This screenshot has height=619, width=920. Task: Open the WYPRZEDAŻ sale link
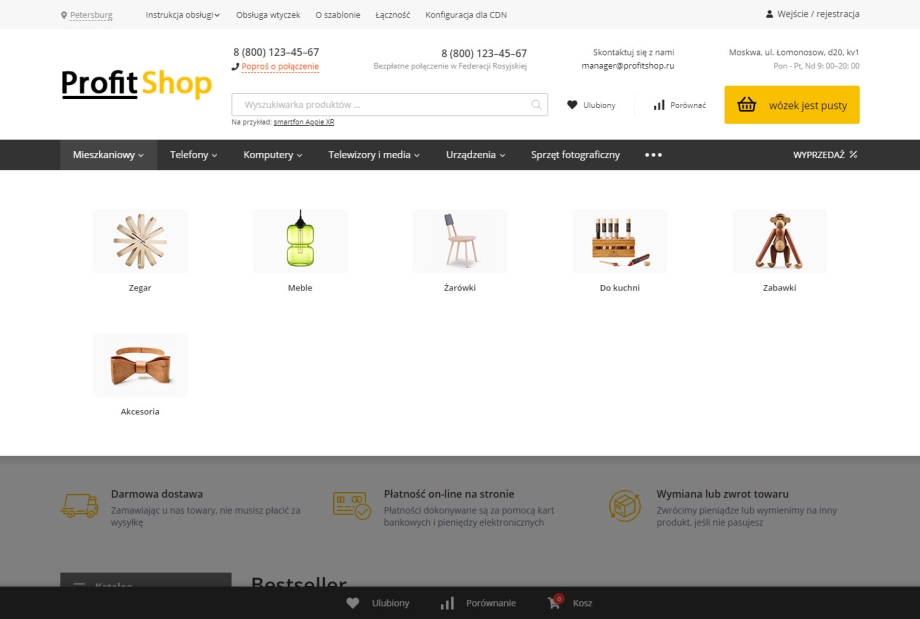coord(825,155)
